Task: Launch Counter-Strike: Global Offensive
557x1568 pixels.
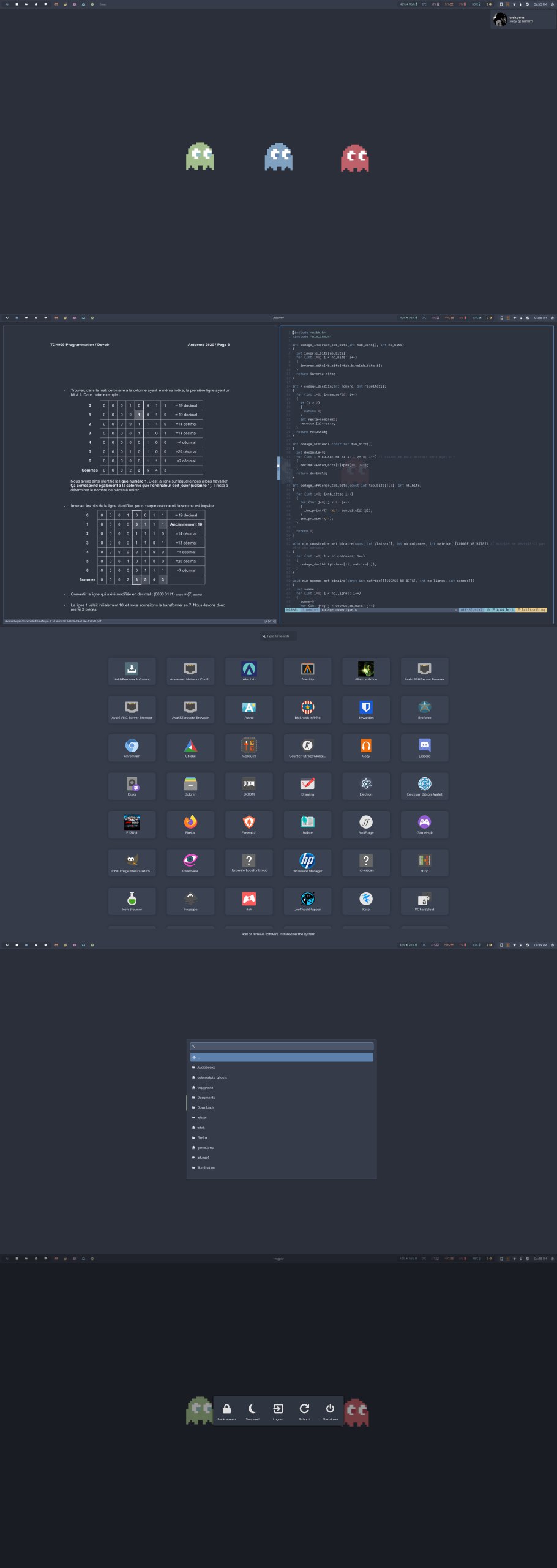Action: click(307, 748)
